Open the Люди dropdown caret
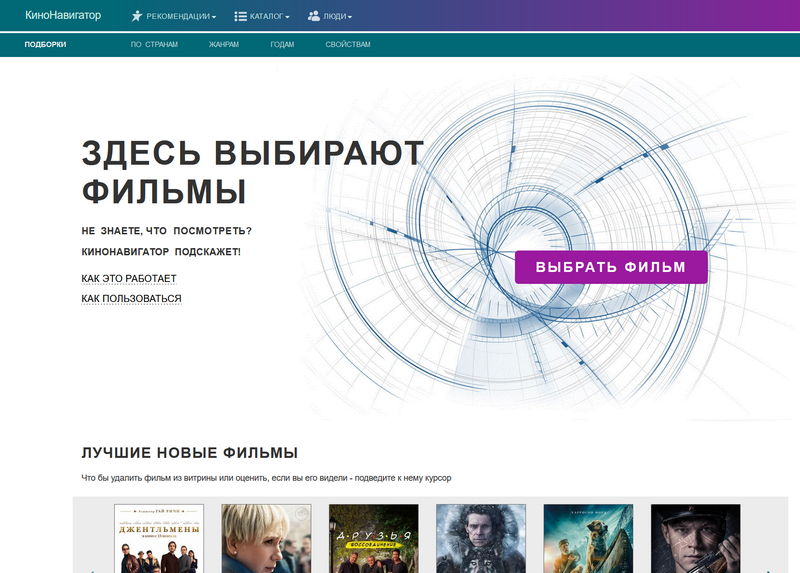 (350, 18)
